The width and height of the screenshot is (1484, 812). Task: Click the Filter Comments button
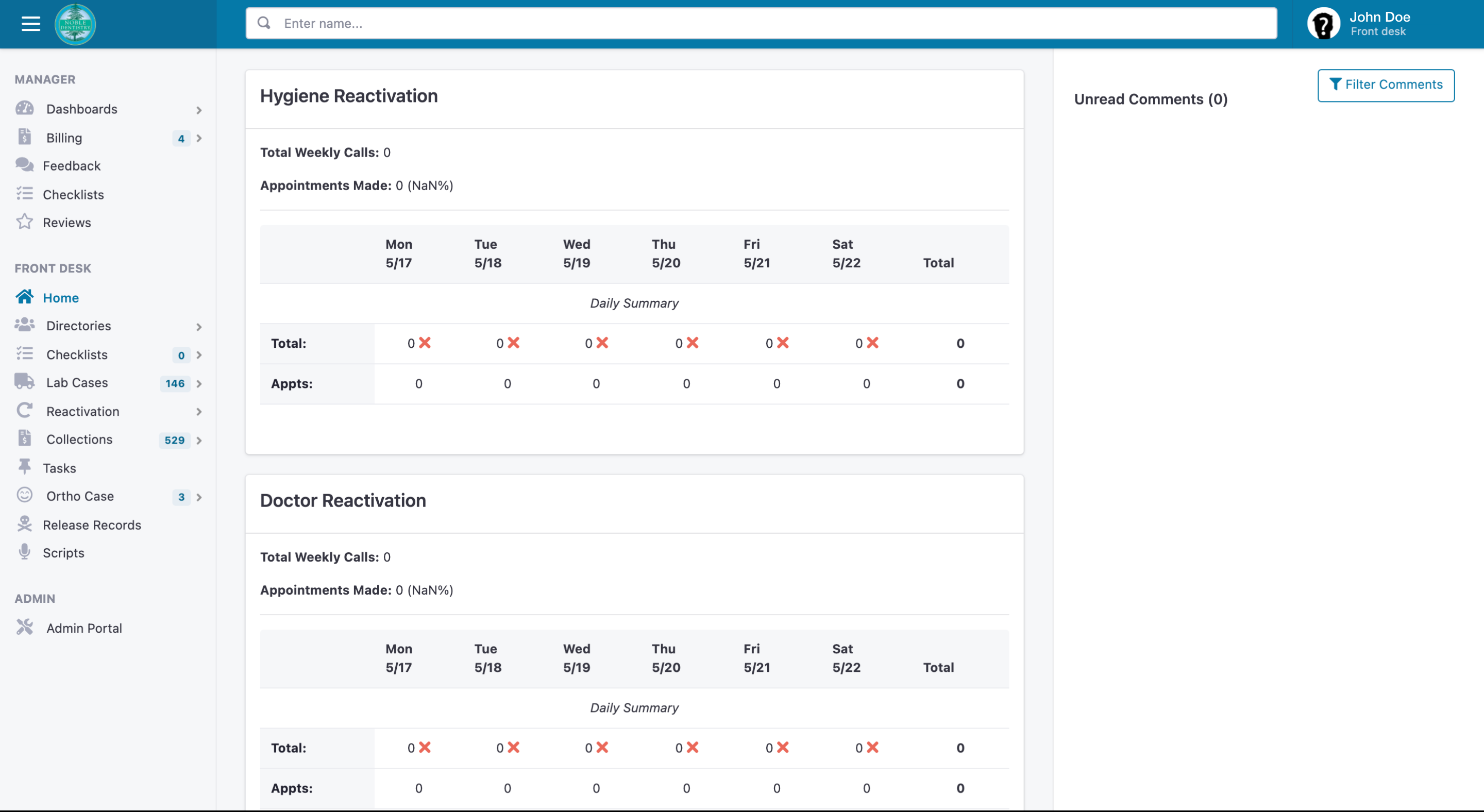pyautogui.click(x=1386, y=85)
